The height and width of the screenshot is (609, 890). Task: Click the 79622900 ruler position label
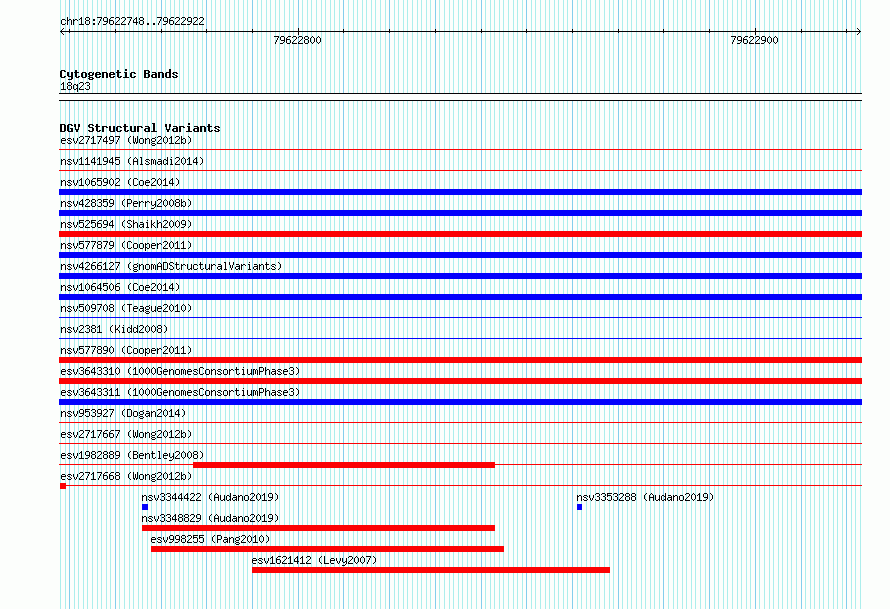754,40
